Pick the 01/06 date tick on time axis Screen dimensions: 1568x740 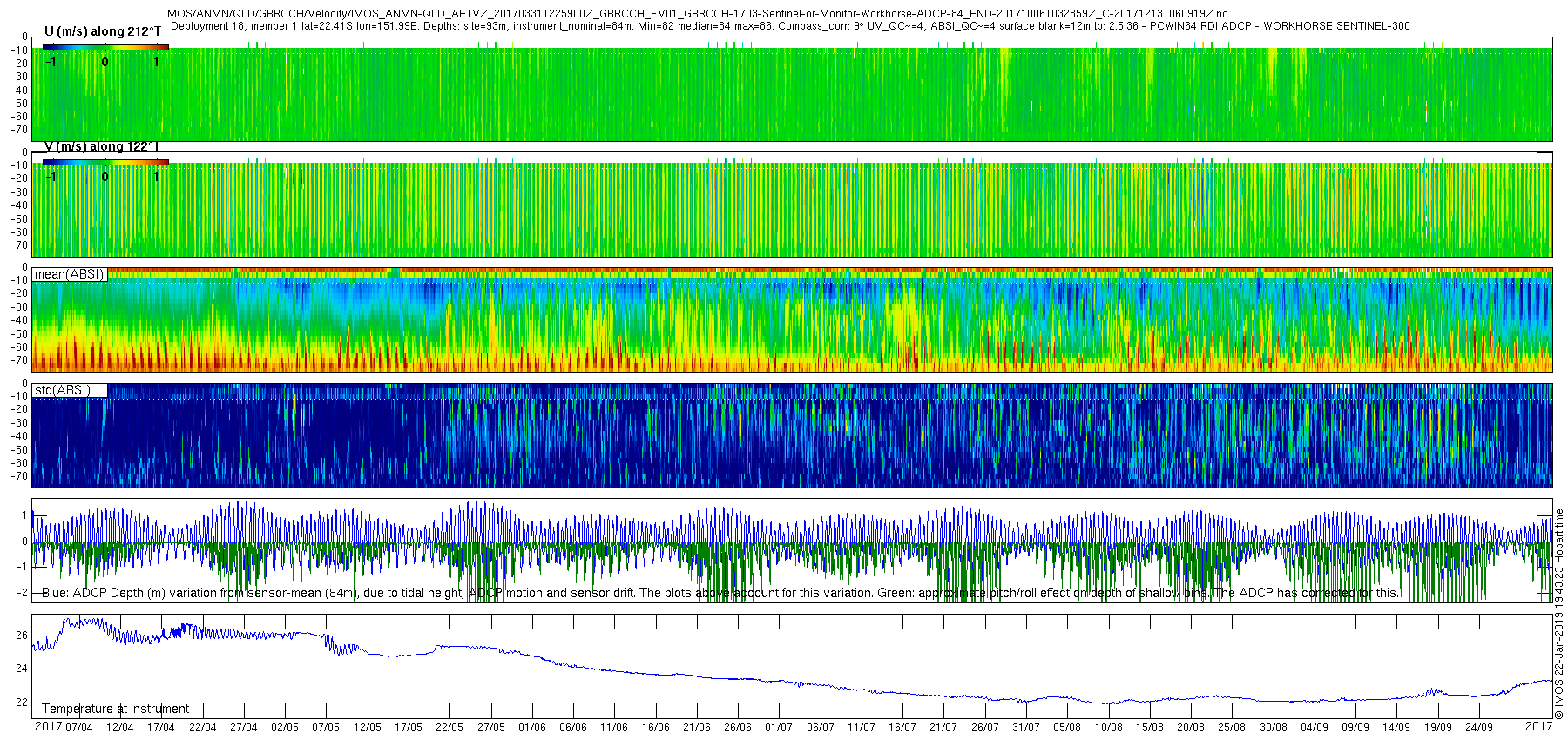(532, 728)
